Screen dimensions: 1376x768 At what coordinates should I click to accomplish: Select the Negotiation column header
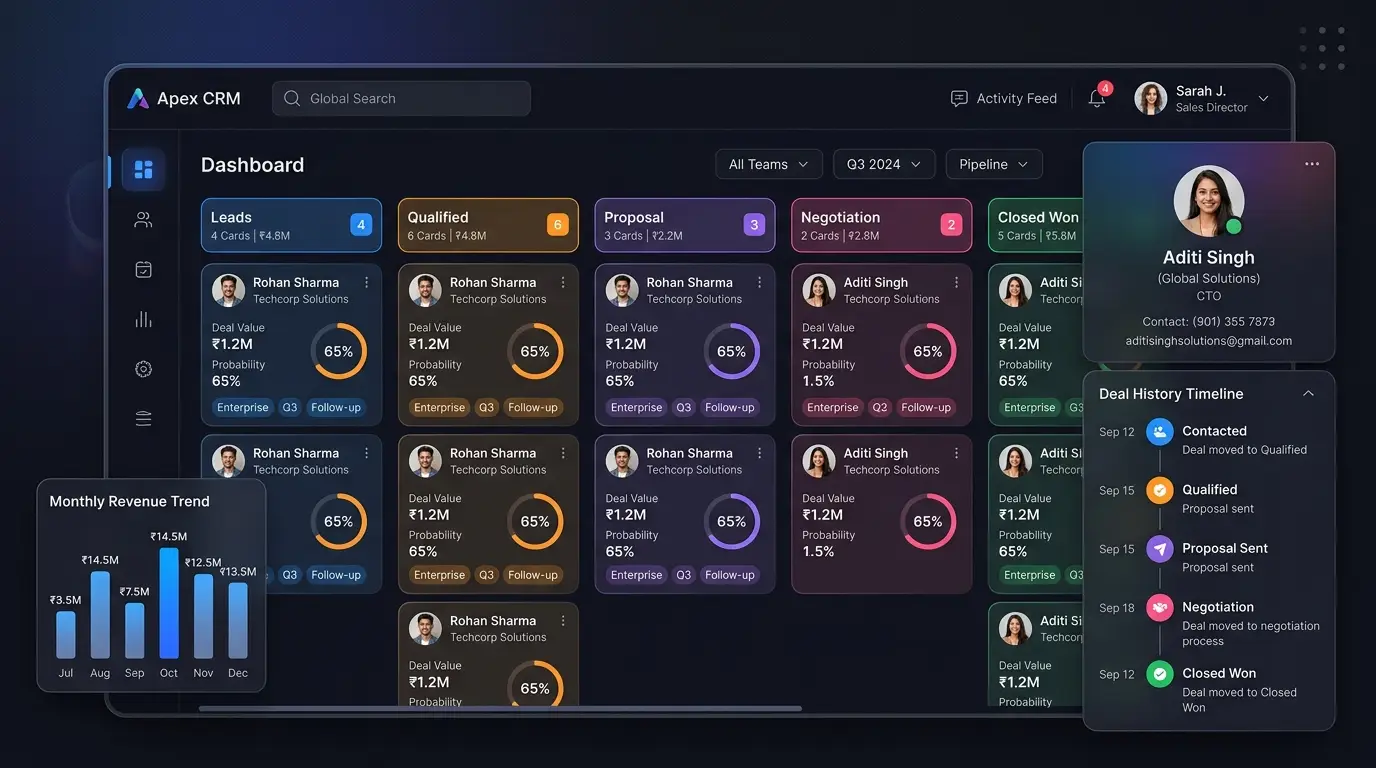882,225
